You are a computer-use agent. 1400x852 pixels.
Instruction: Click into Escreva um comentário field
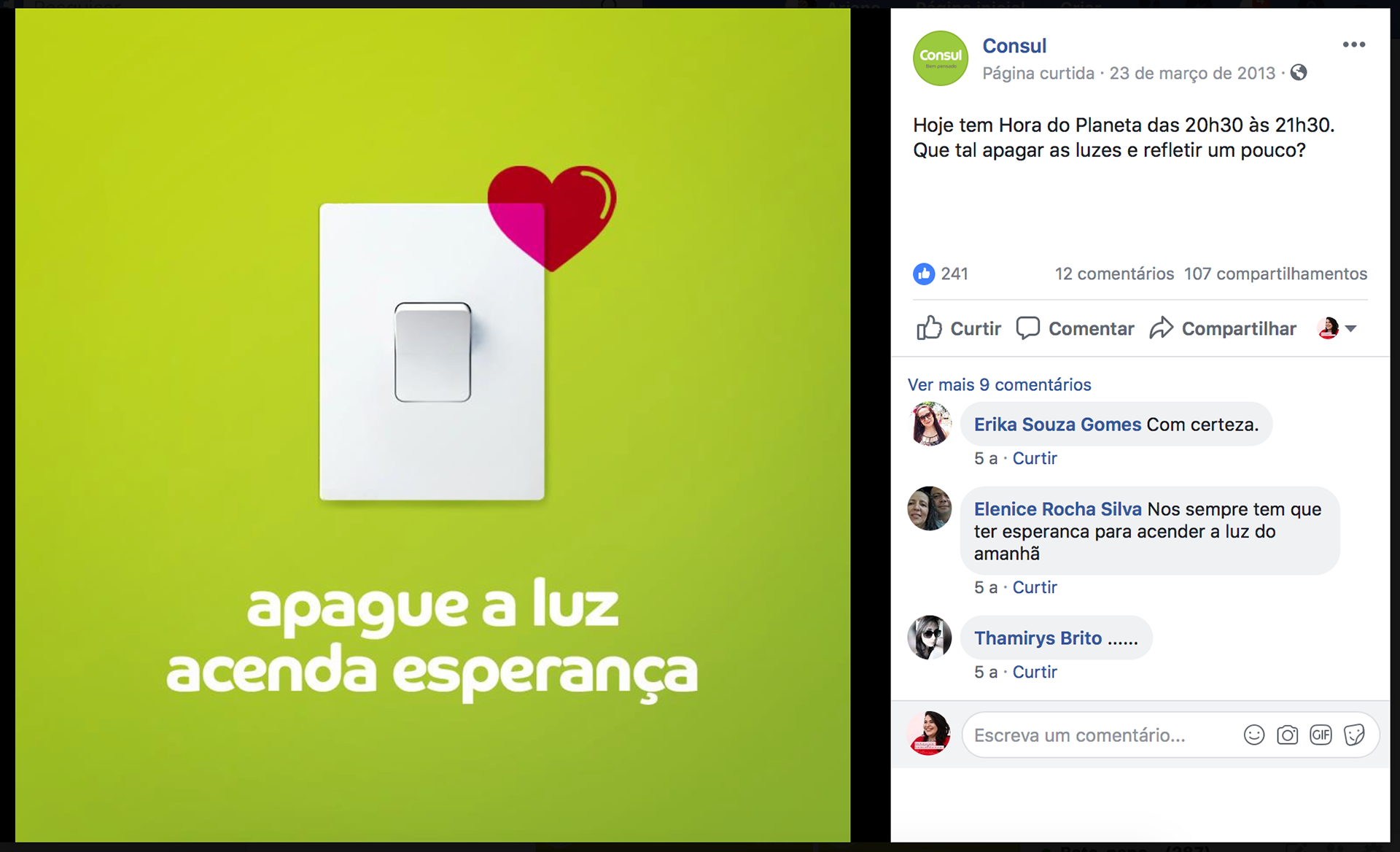coord(1101,735)
